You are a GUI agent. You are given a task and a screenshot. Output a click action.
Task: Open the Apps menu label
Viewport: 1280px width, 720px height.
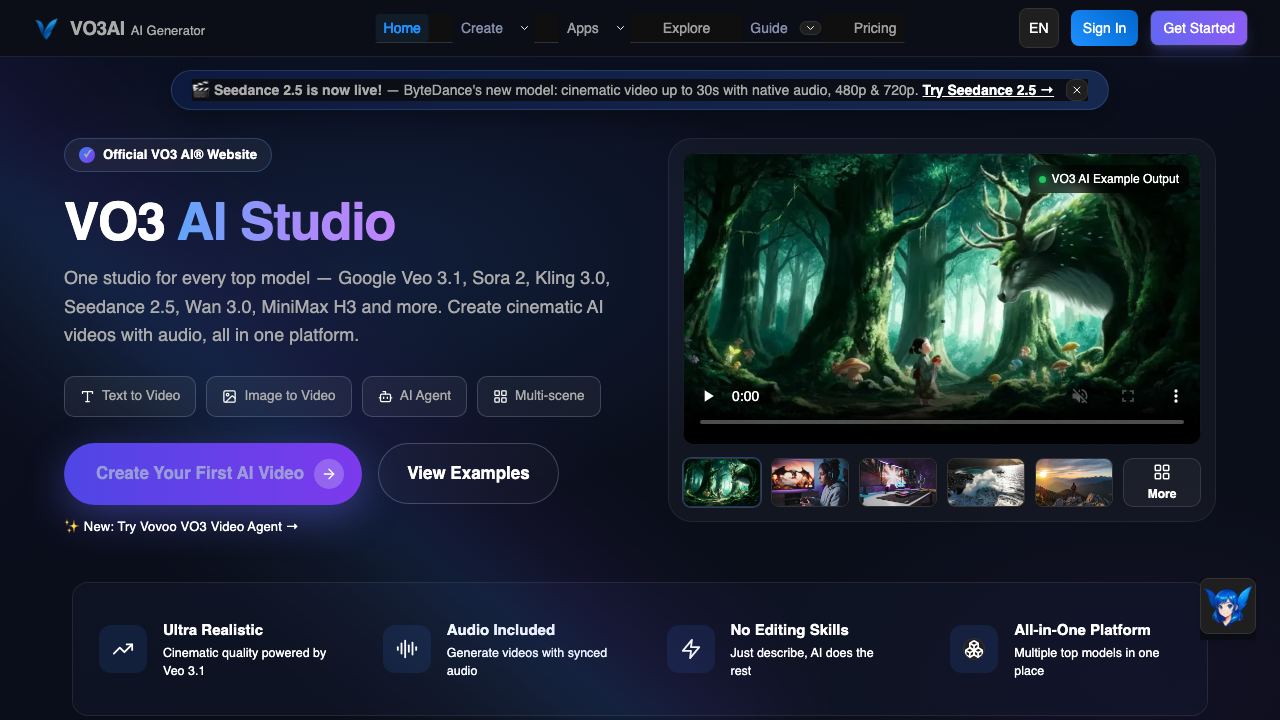pos(583,28)
